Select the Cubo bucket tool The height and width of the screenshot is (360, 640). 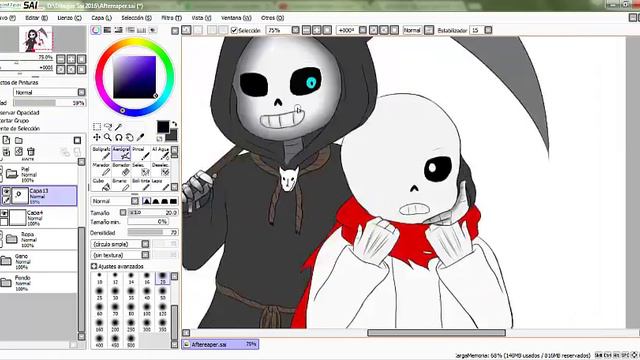tap(101, 184)
